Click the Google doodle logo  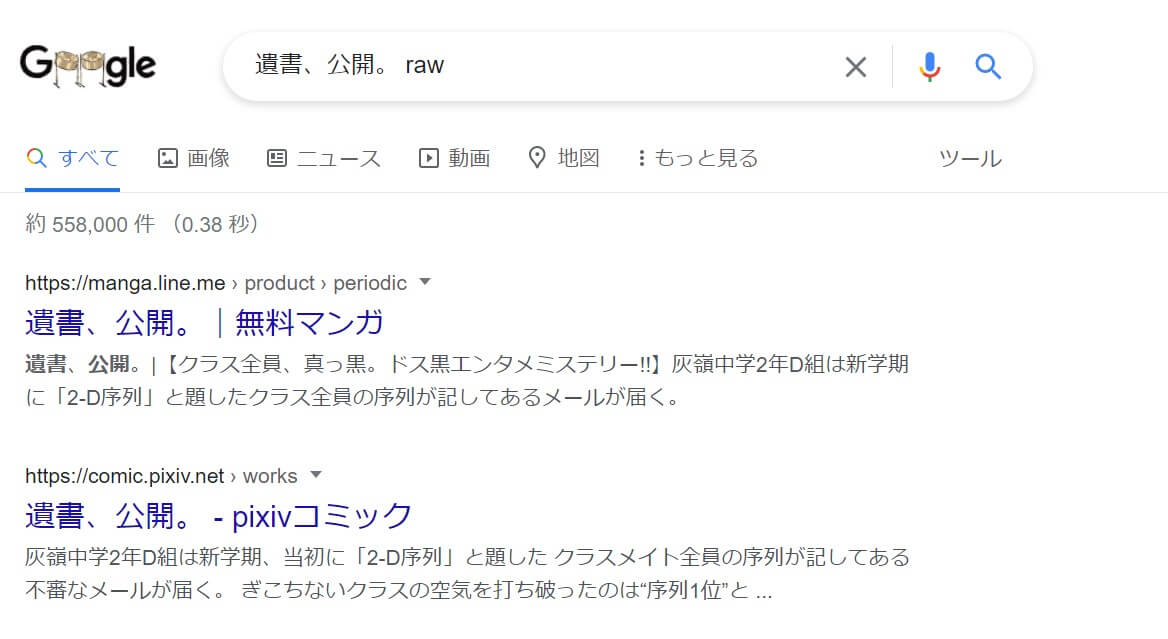[x=88, y=66]
